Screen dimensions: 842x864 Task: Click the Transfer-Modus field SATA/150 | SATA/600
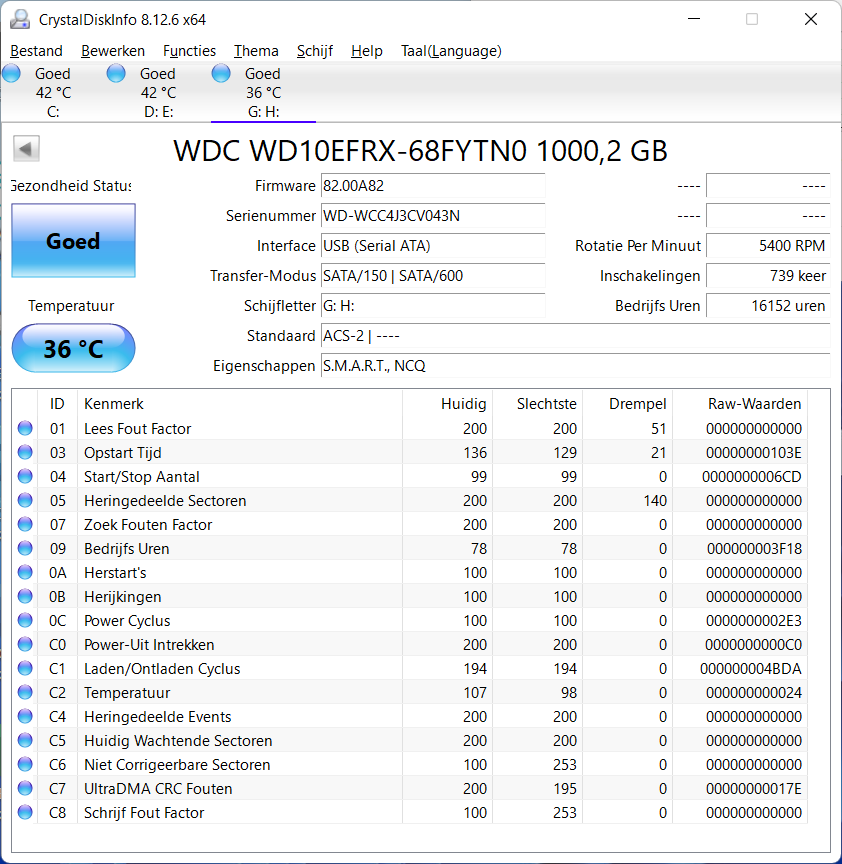[433, 276]
